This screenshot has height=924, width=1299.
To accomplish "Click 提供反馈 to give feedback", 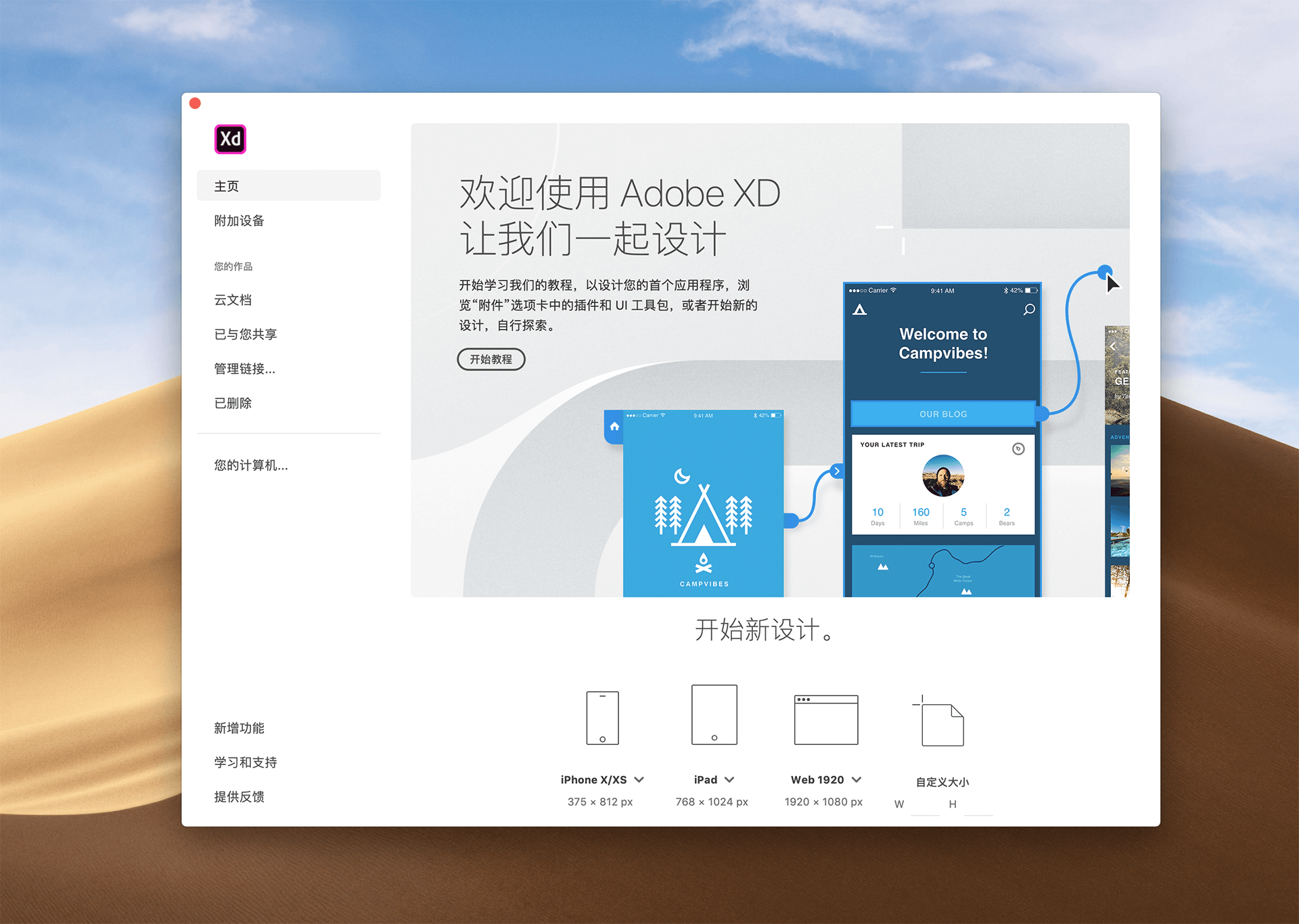I will pos(240,797).
